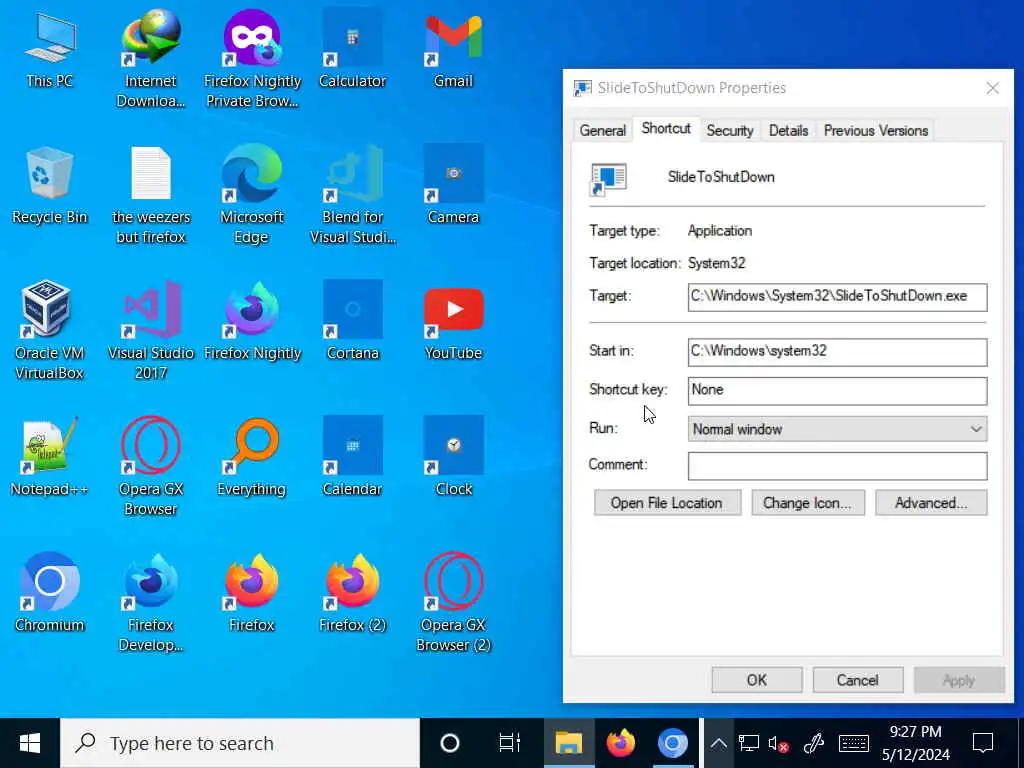Close the SlideToShutDown Properties window
The height and width of the screenshot is (768, 1024).
(x=993, y=88)
